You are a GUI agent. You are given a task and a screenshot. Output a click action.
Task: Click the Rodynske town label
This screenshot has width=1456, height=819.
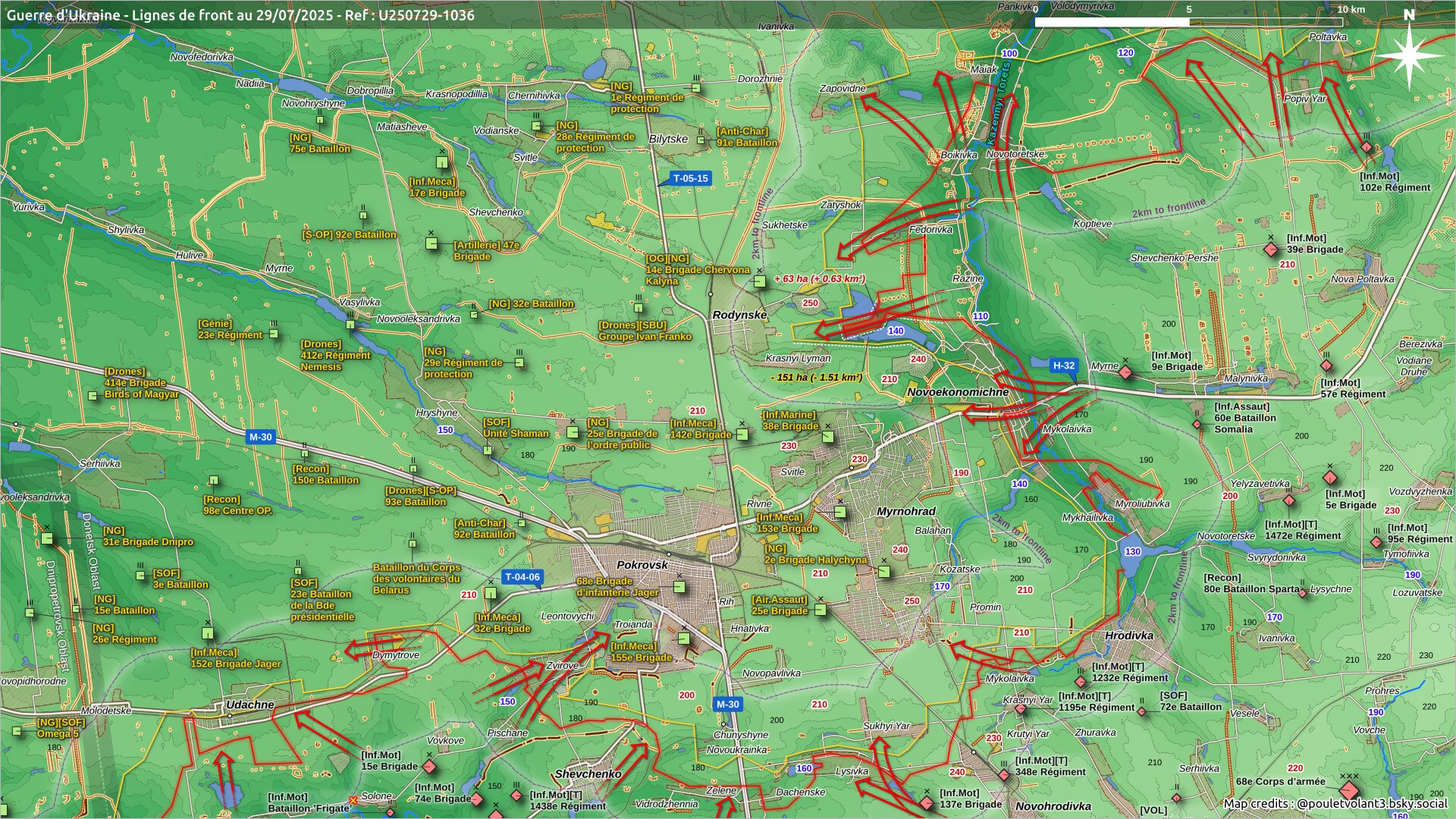(739, 315)
